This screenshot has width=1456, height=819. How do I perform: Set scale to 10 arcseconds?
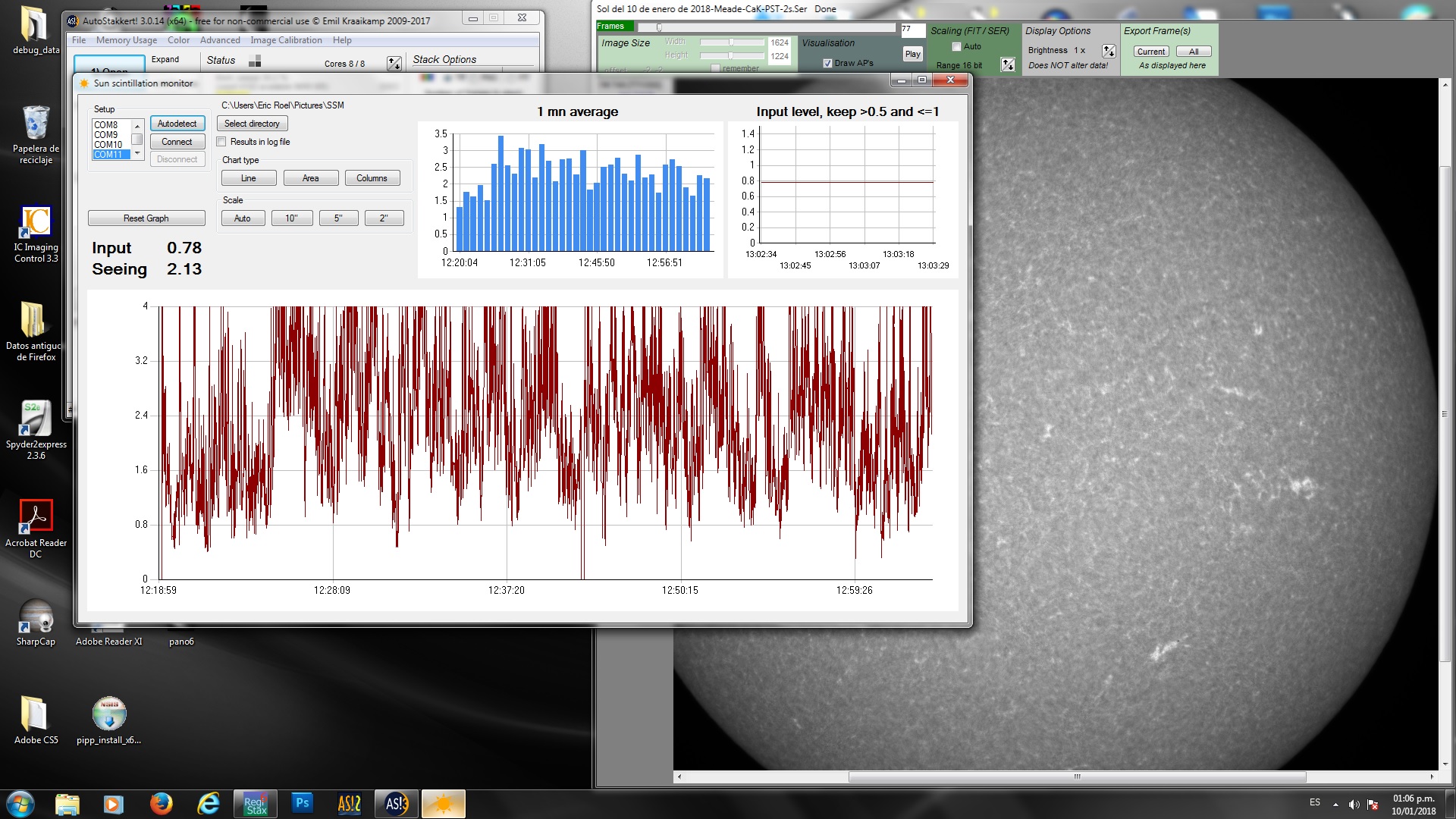291,218
